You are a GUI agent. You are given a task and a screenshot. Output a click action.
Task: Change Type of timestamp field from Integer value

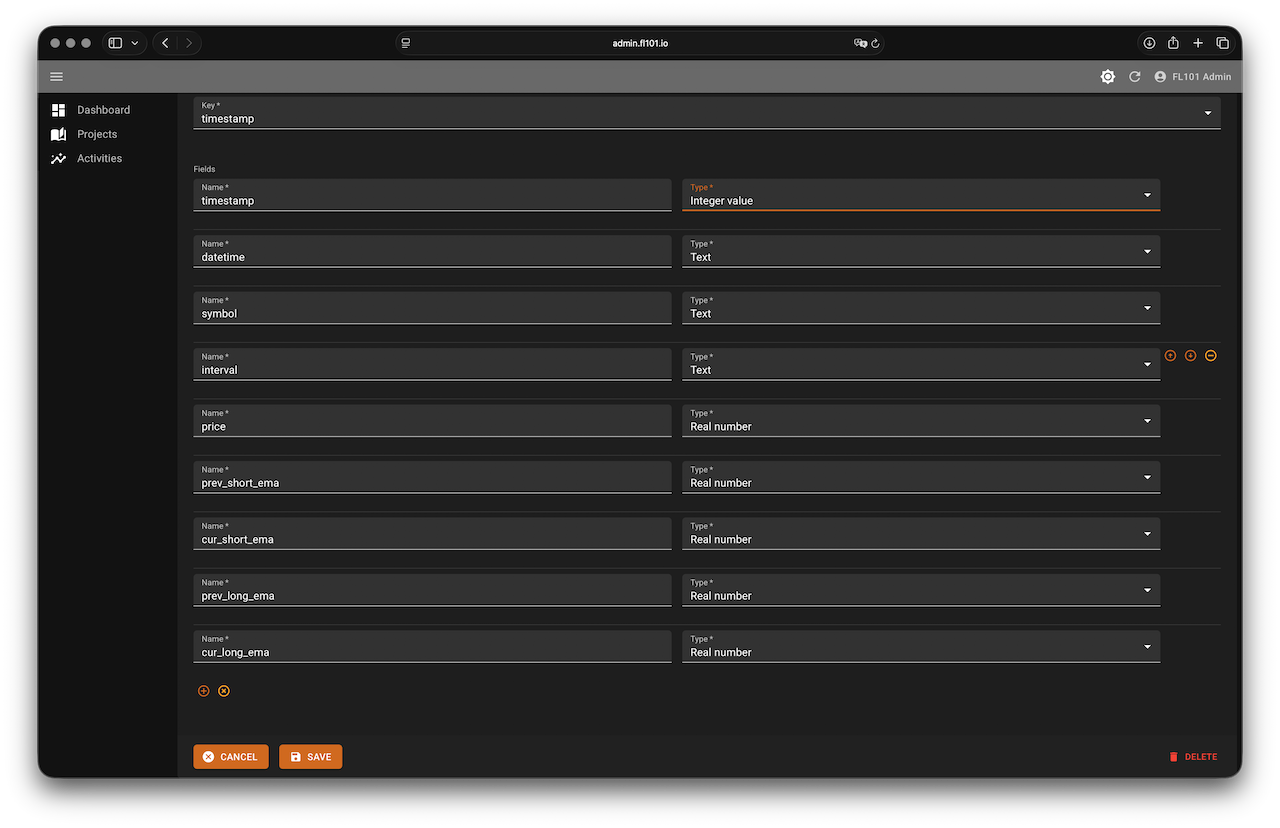point(920,195)
